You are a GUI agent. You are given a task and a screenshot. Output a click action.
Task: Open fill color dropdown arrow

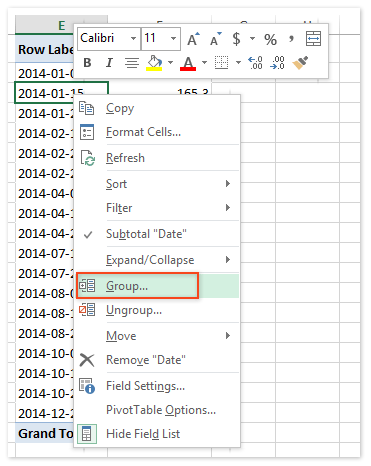click(171, 62)
